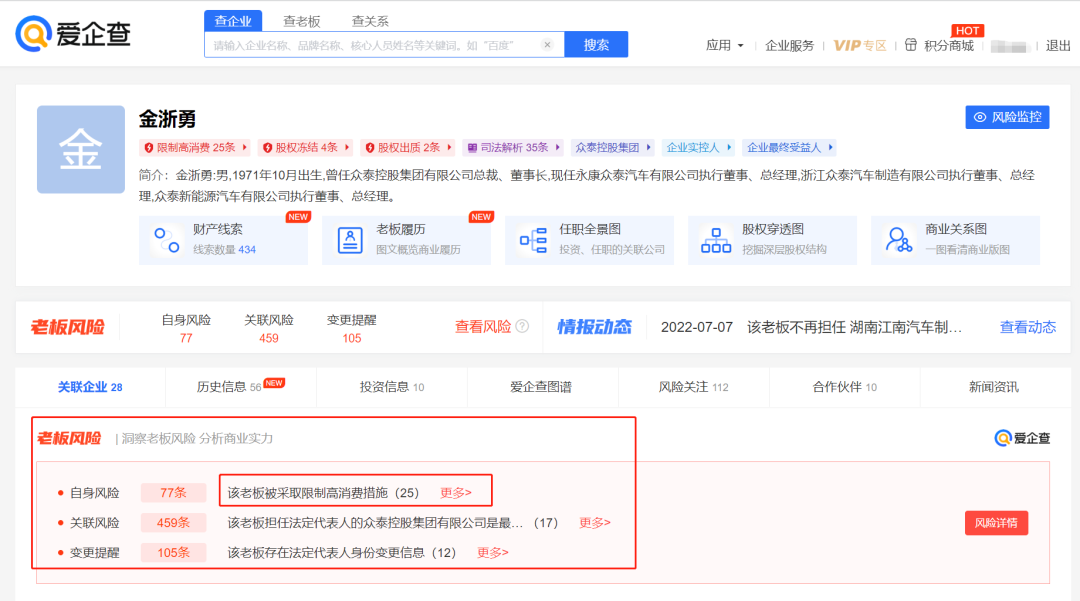Select 新闻资讯 tab
The height and width of the screenshot is (601, 1080).
click(x=993, y=387)
